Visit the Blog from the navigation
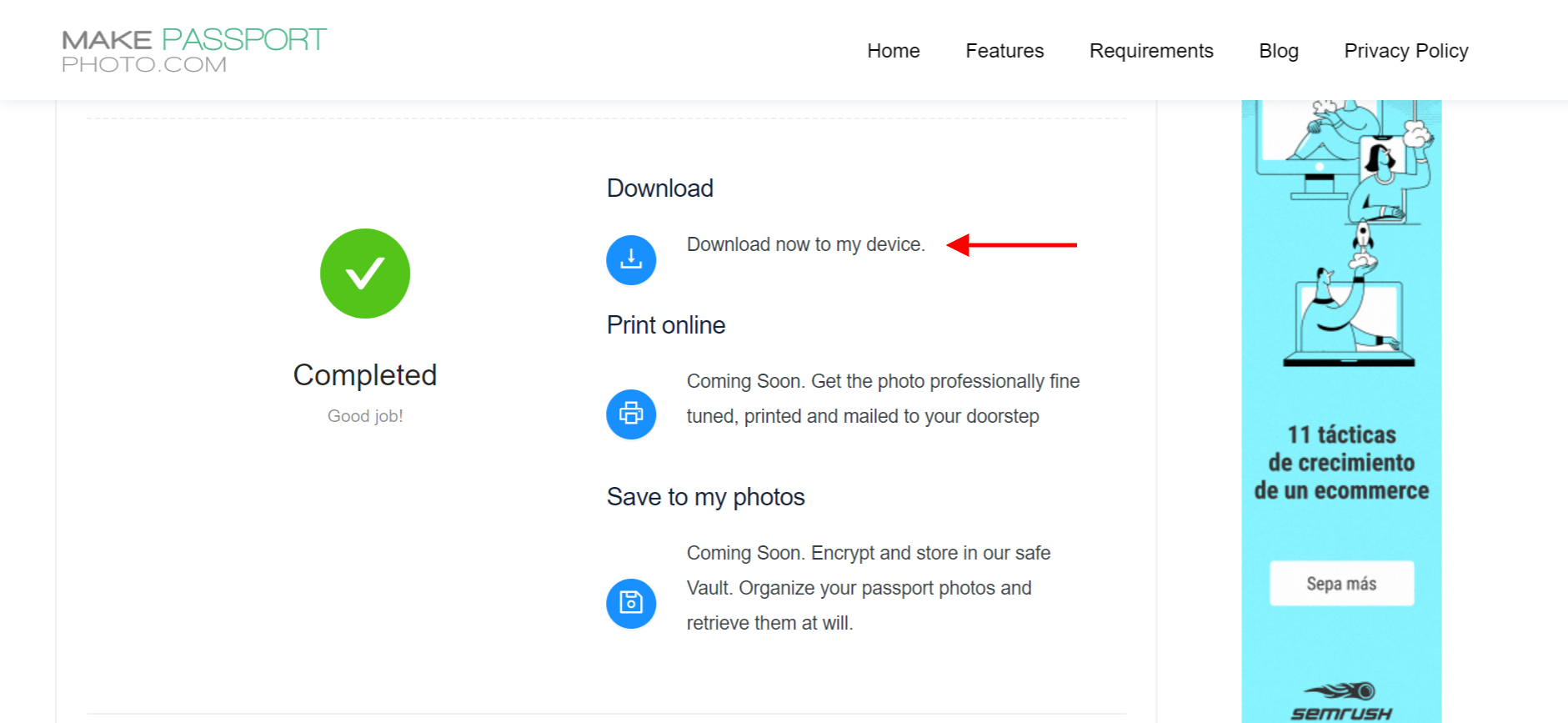1568x723 pixels. coord(1278,51)
